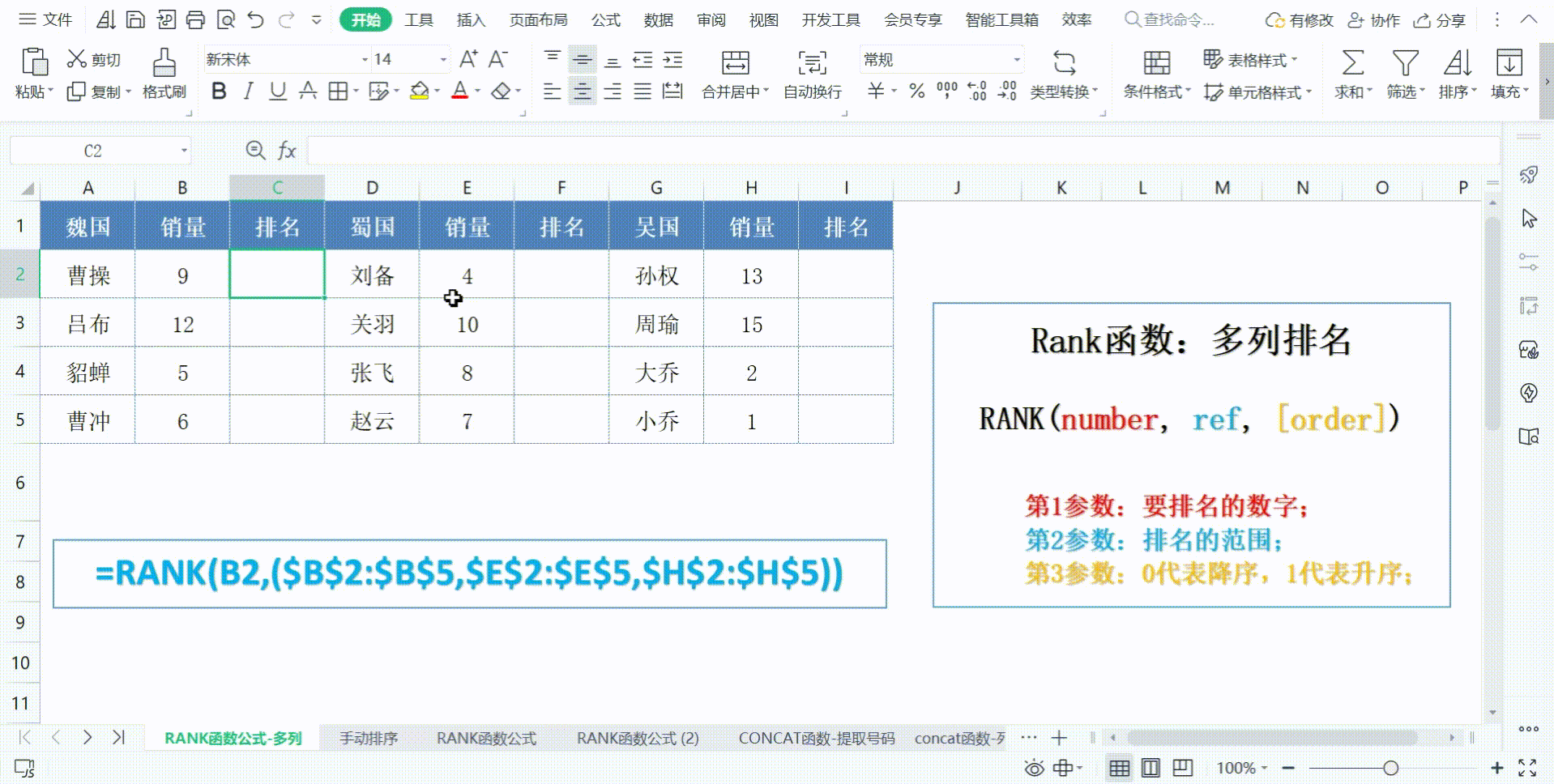Screen dimensions: 1554x784
Task: Click the currency format yen icon
Action: [876, 92]
